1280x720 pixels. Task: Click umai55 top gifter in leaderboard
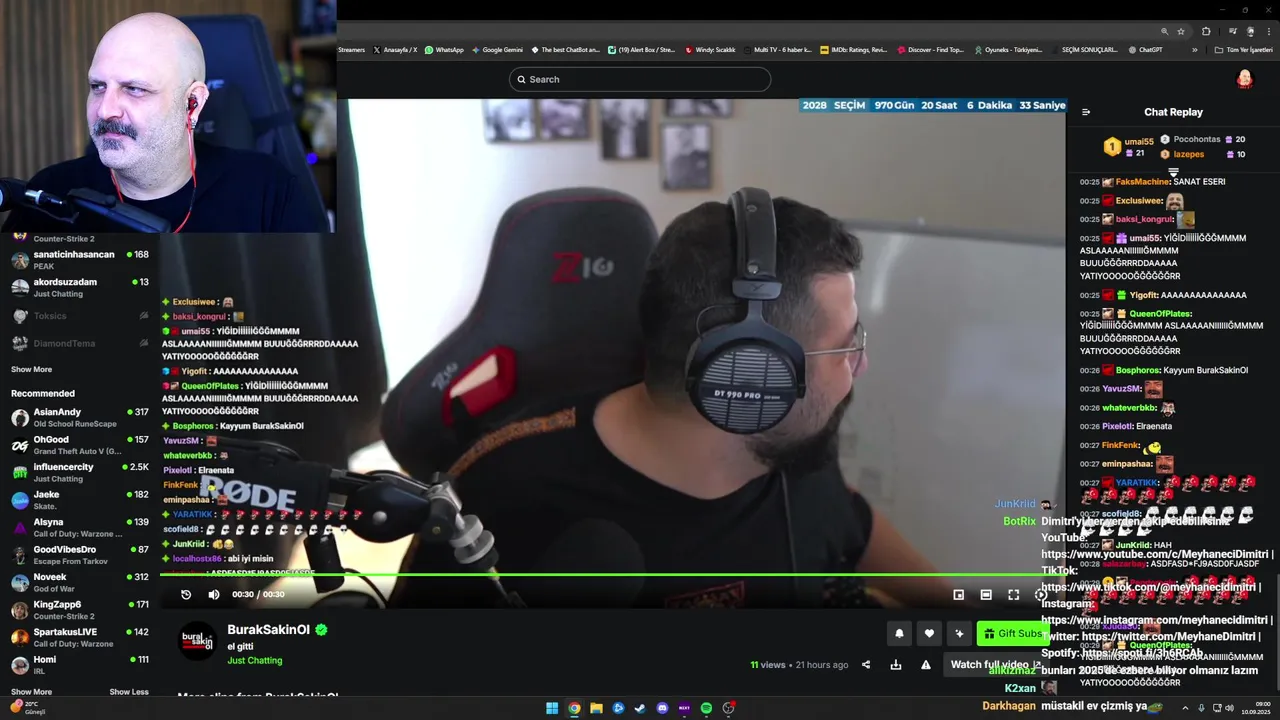point(1139,142)
